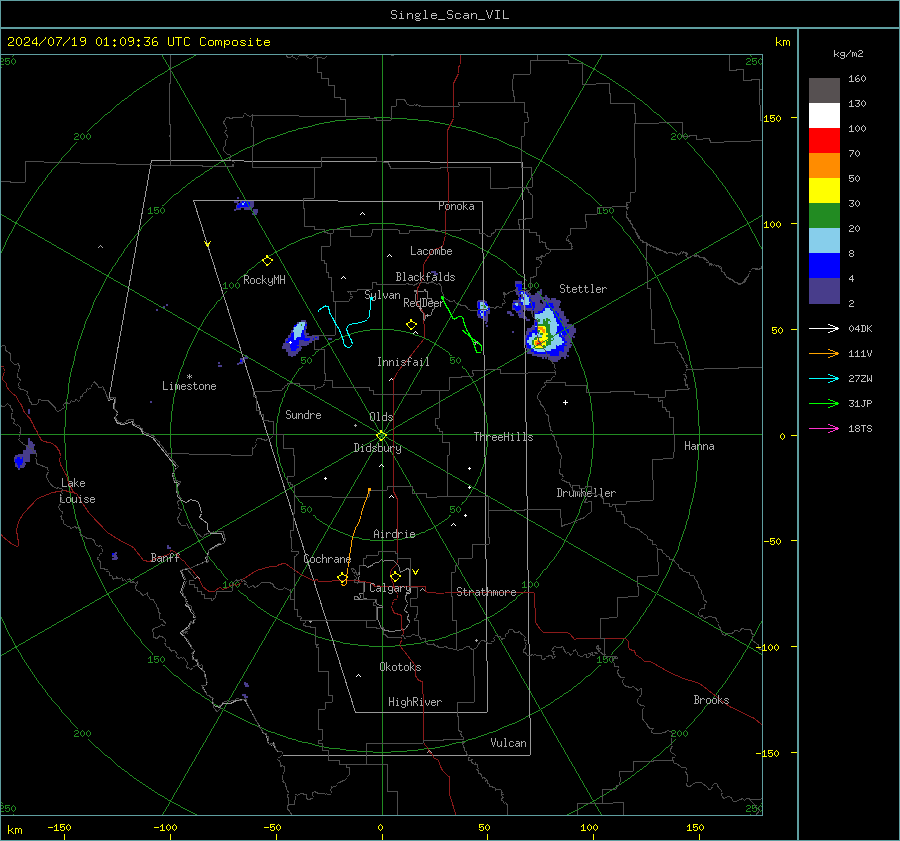Click the green 20-30 legend color
The image size is (900, 841).
pyautogui.click(x=824, y=215)
